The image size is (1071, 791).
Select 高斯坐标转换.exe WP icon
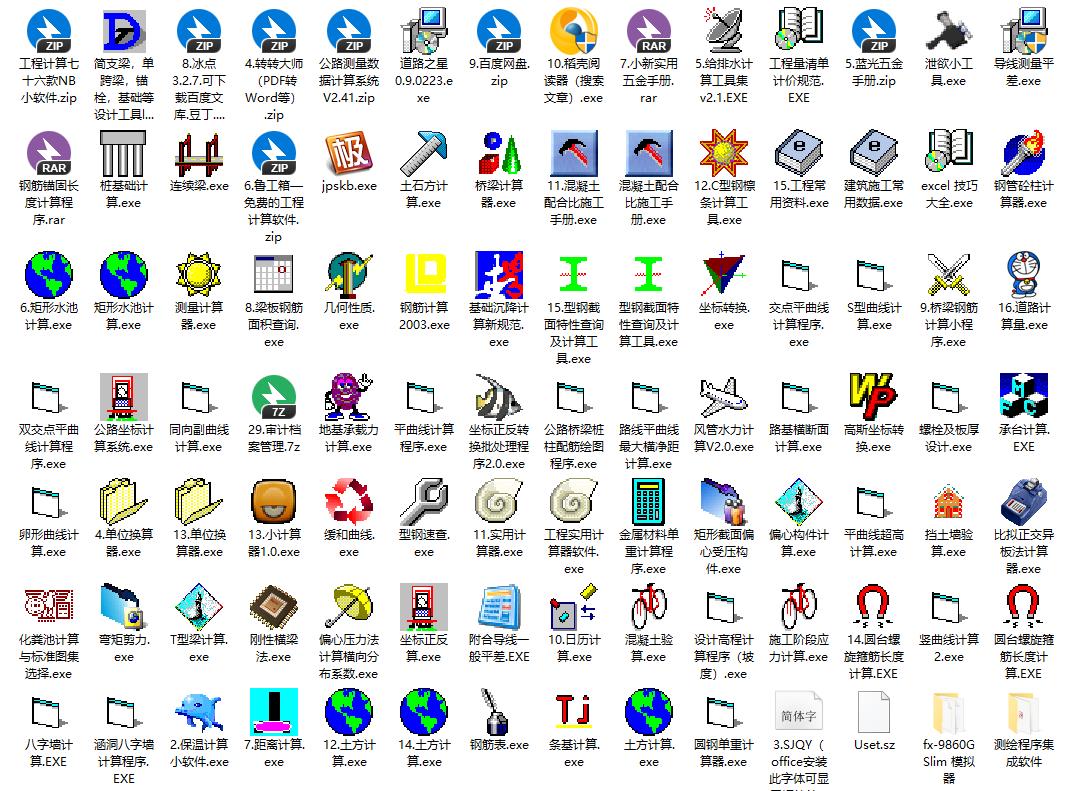coord(873,397)
